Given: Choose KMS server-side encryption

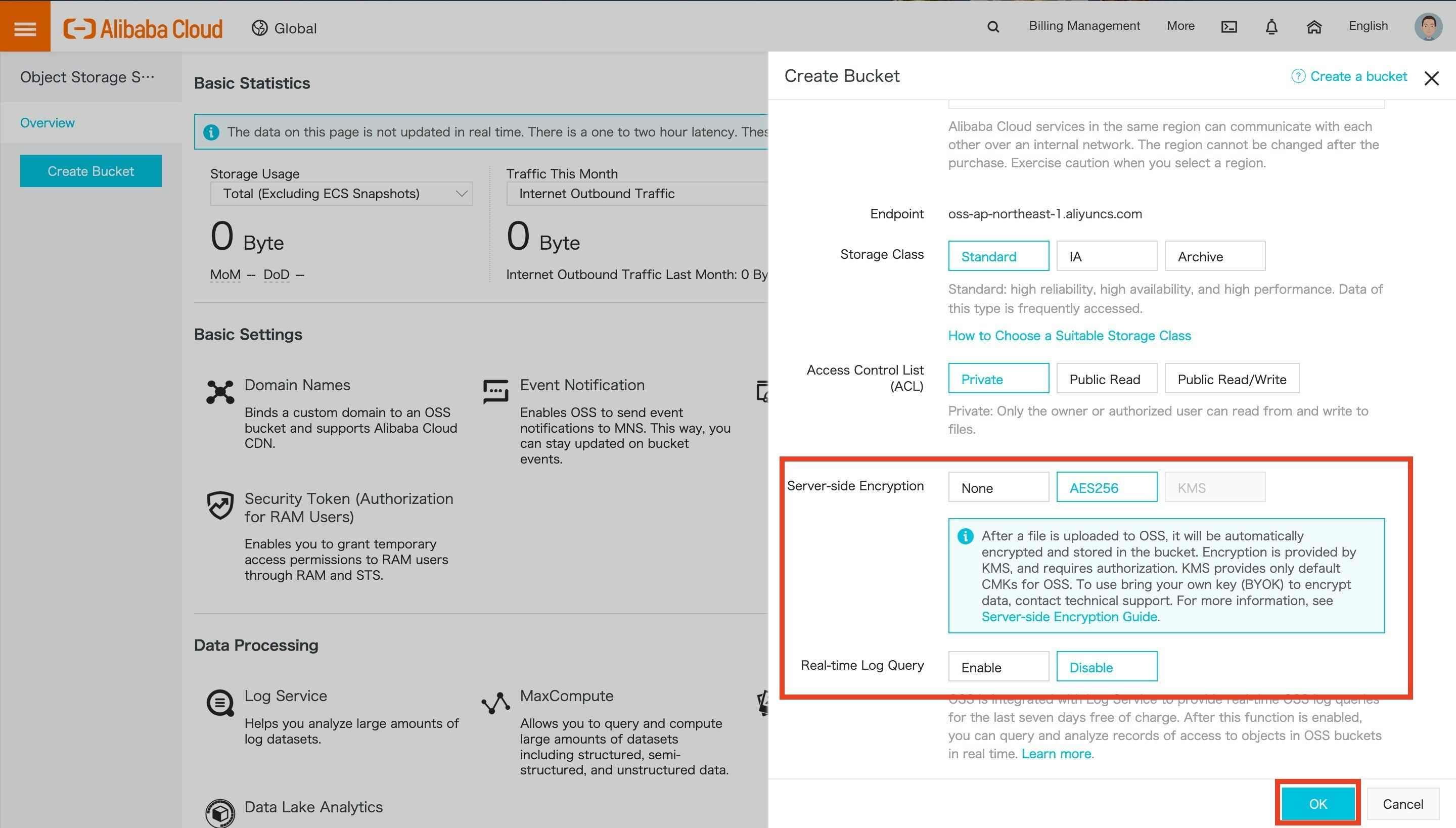Looking at the screenshot, I should (x=1214, y=487).
